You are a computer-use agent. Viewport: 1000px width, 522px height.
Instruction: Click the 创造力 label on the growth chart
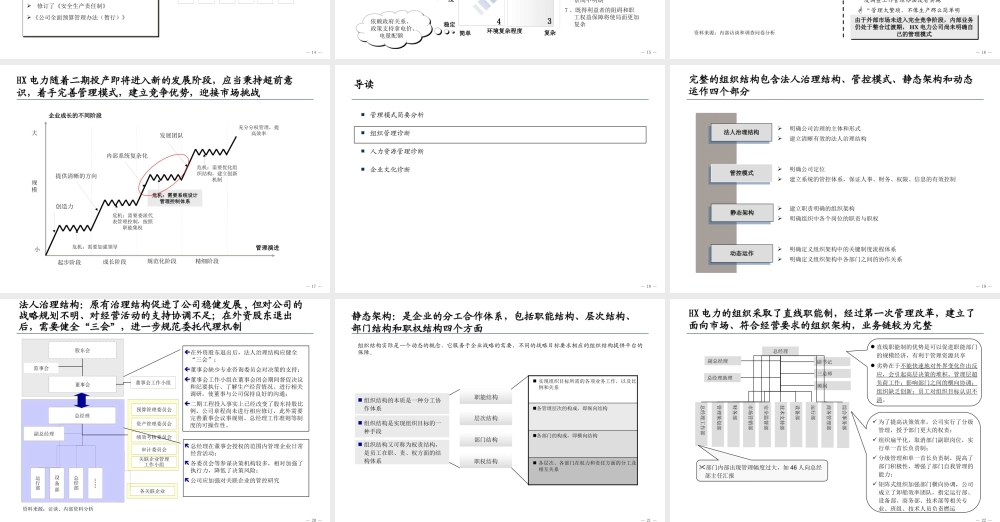click(x=64, y=207)
